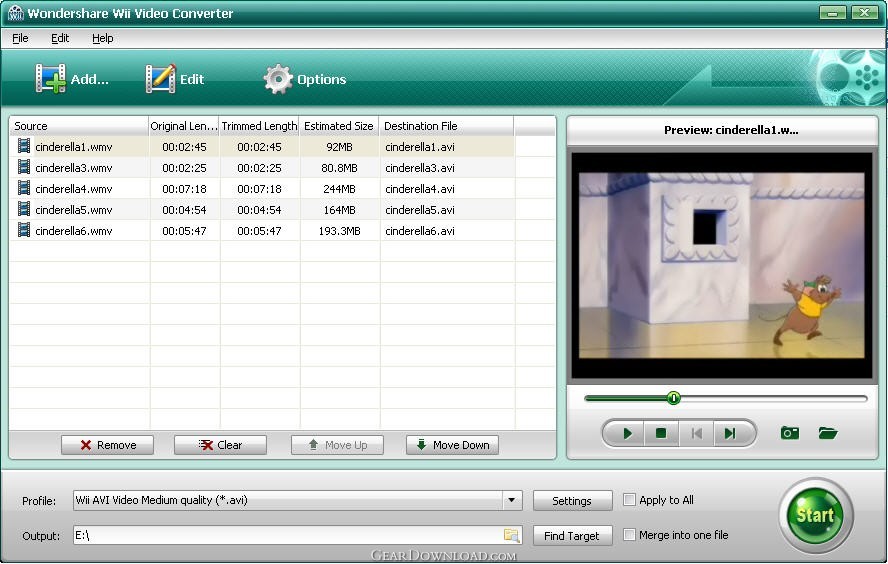Sort by the Source column header
The height and width of the screenshot is (564, 888).
pyautogui.click(x=79, y=126)
